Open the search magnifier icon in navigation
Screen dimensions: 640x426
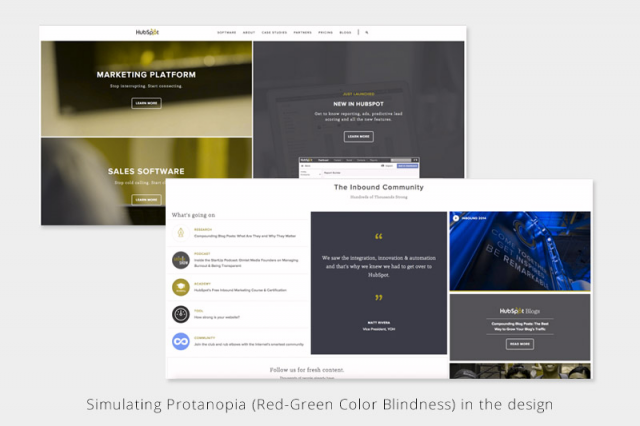tap(367, 33)
